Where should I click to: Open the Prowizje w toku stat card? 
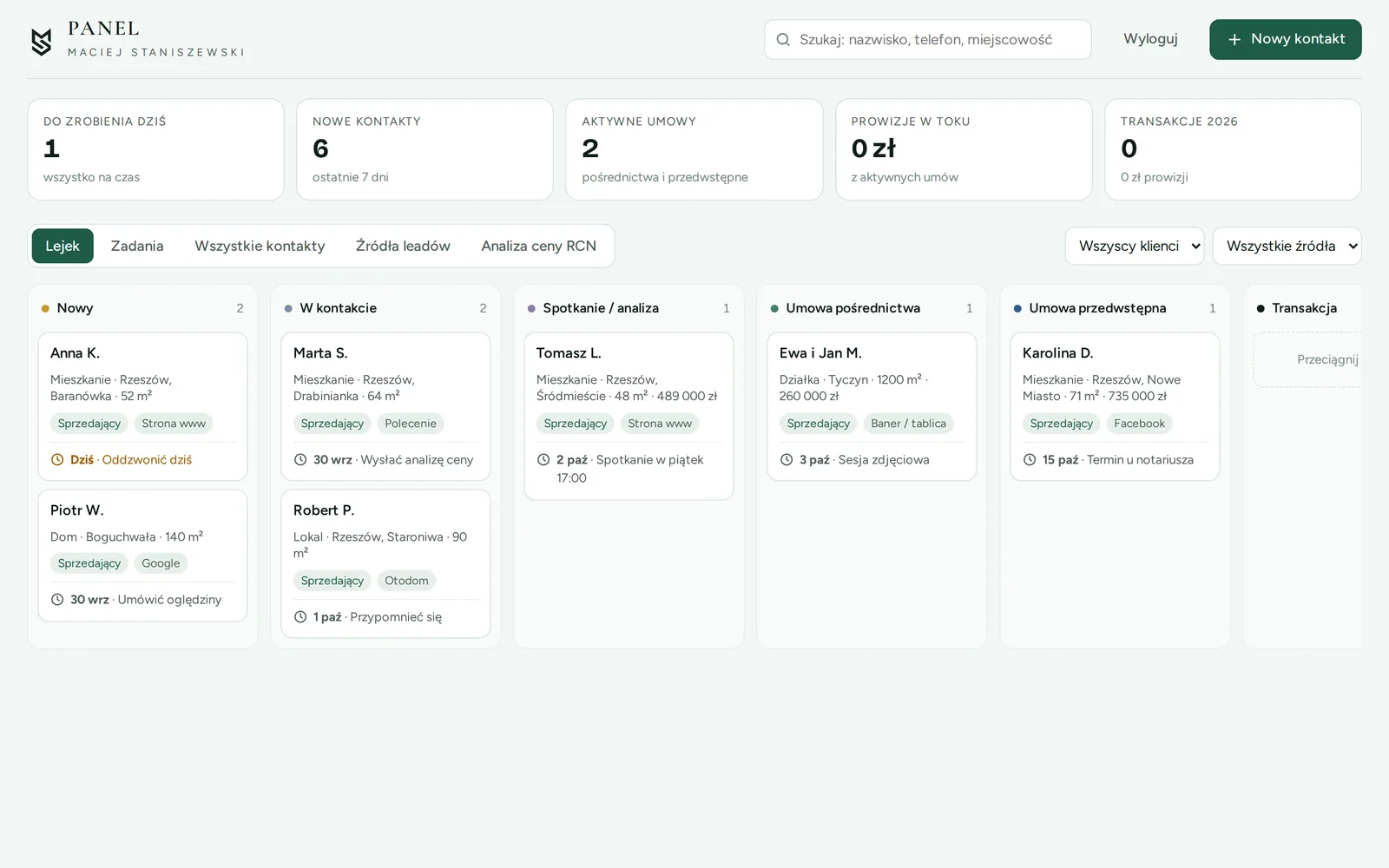point(964,149)
